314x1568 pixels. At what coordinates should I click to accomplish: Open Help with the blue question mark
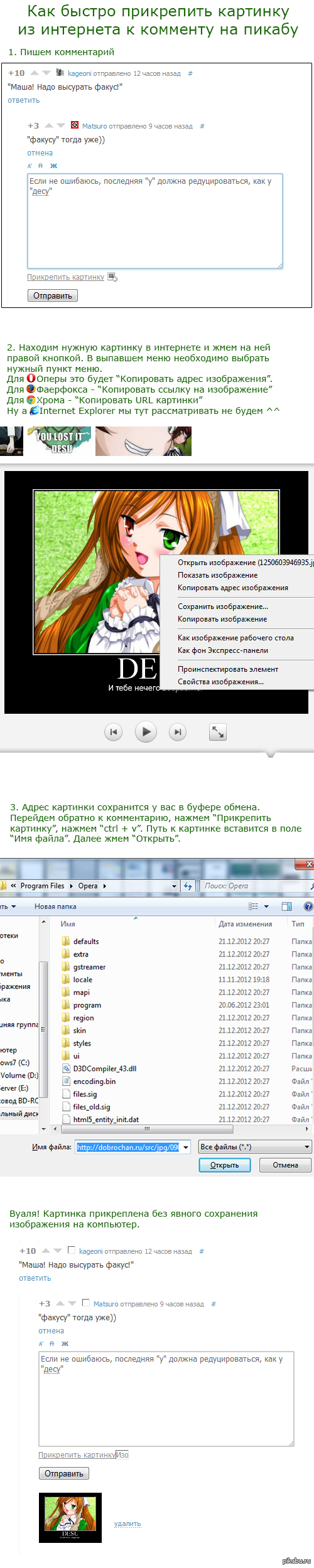tap(308, 906)
